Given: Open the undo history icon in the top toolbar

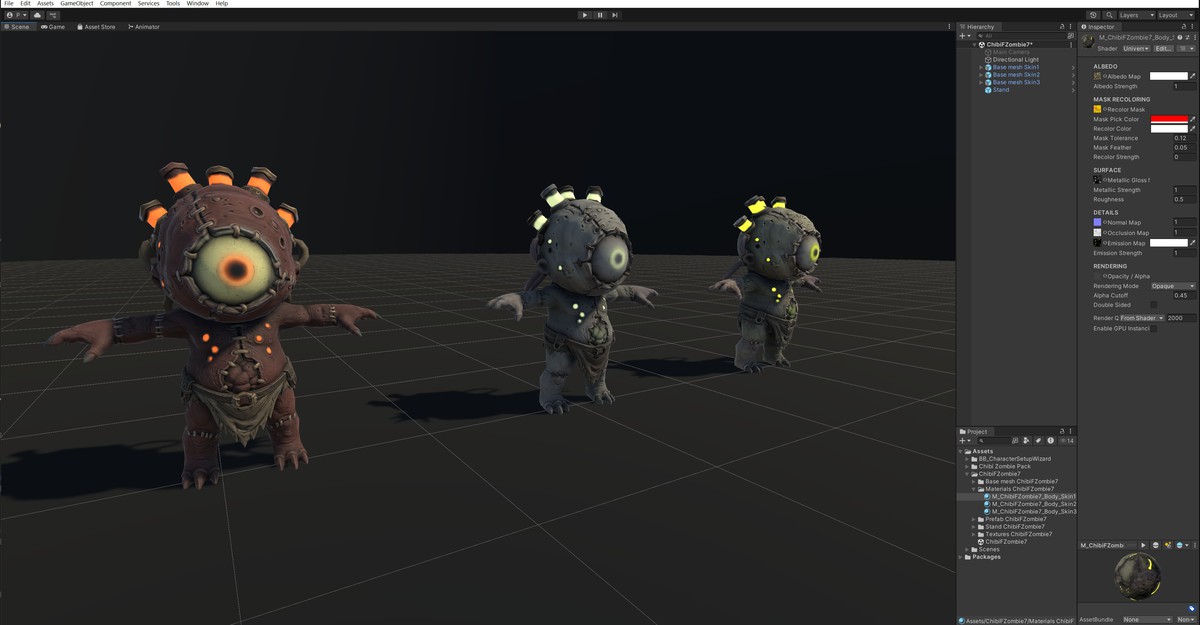Looking at the screenshot, I should click(1093, 15).
